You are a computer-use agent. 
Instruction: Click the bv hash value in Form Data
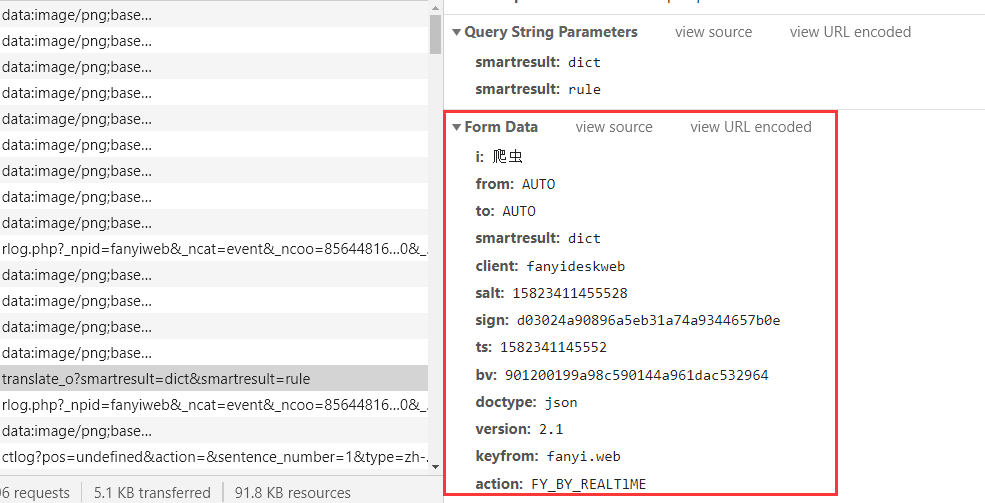coord(636,375)
